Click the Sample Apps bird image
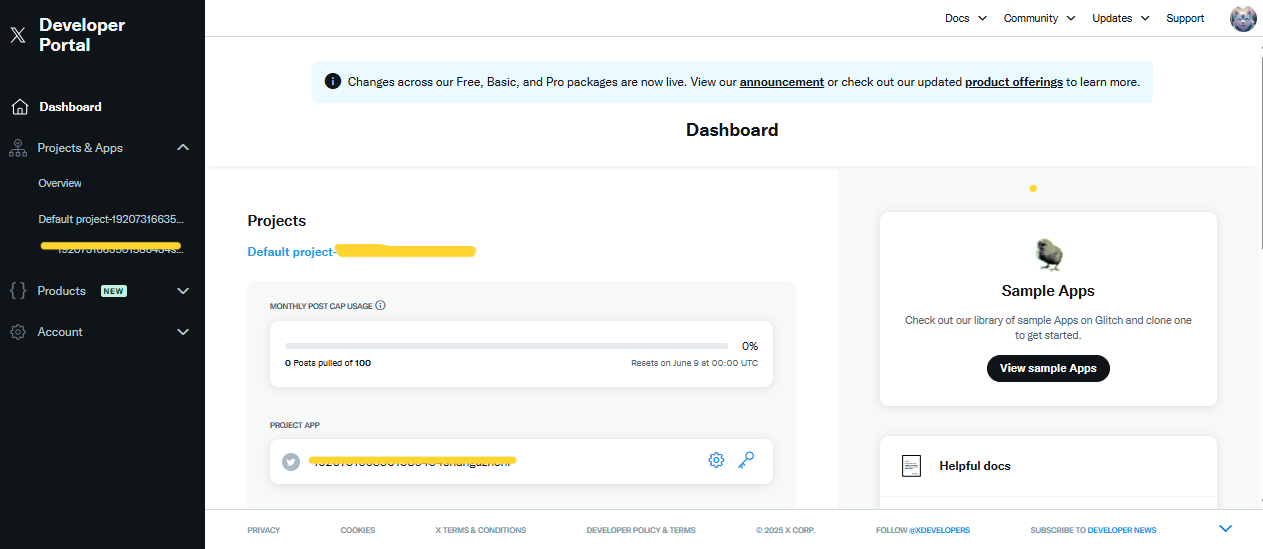1263x549 pixels. [x=1048, y=254]
